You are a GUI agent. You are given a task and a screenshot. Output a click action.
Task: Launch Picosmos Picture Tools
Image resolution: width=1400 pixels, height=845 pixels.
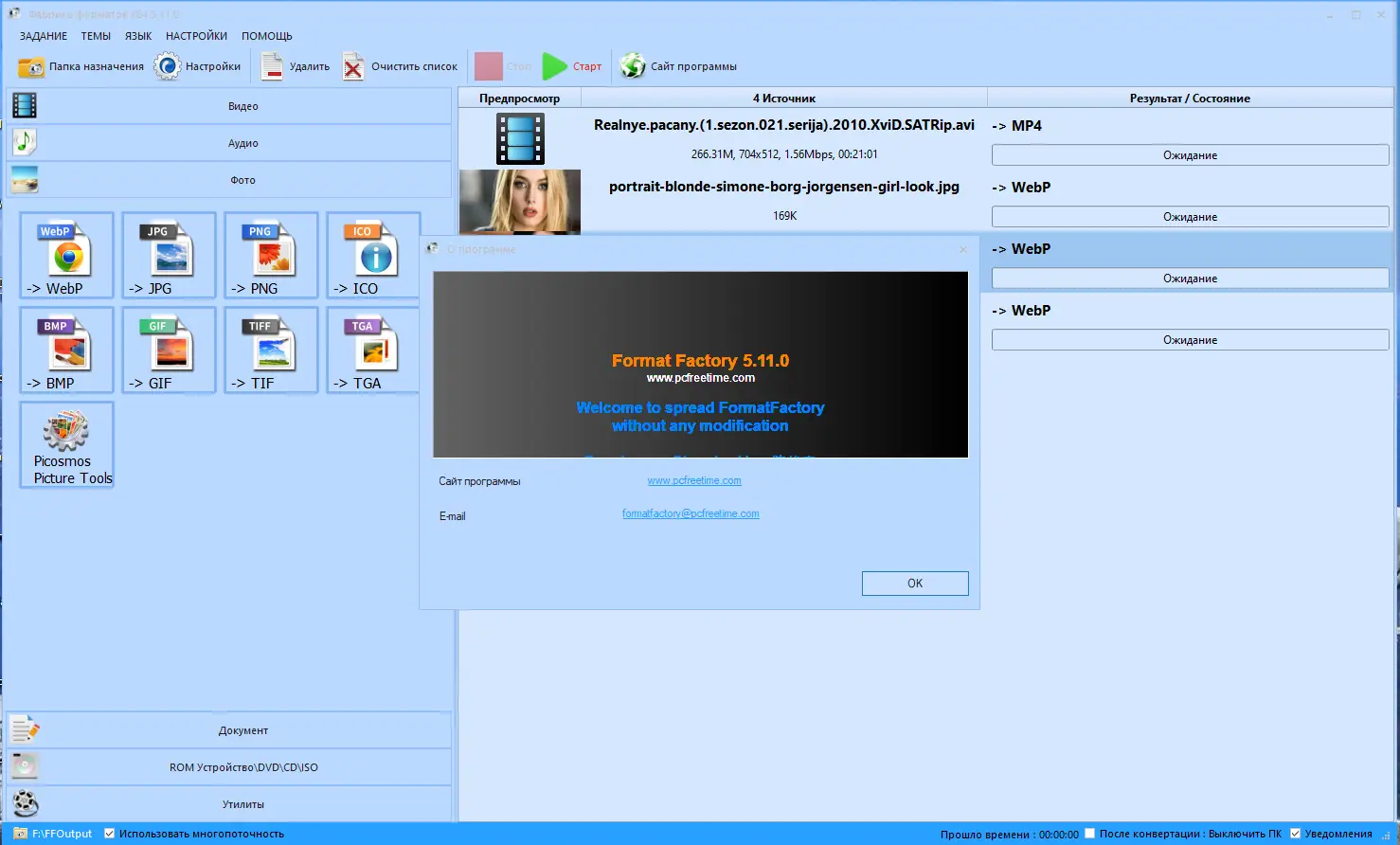coord(65,444)
